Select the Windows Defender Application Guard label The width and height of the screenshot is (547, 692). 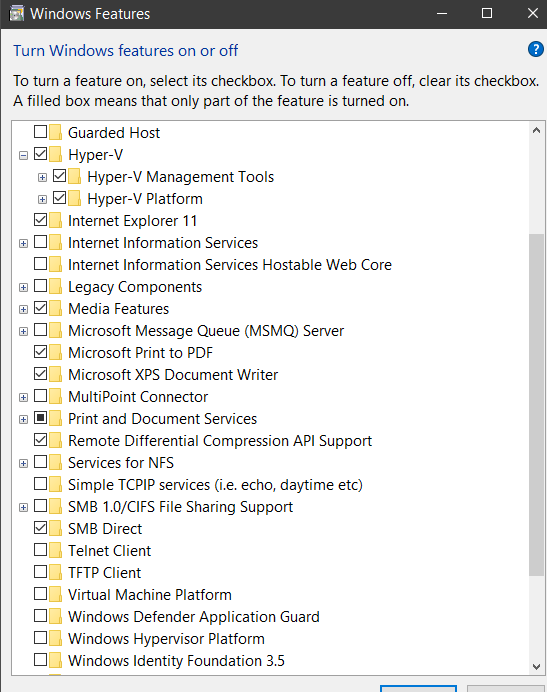pyautogui.click(x=193, y=617)
